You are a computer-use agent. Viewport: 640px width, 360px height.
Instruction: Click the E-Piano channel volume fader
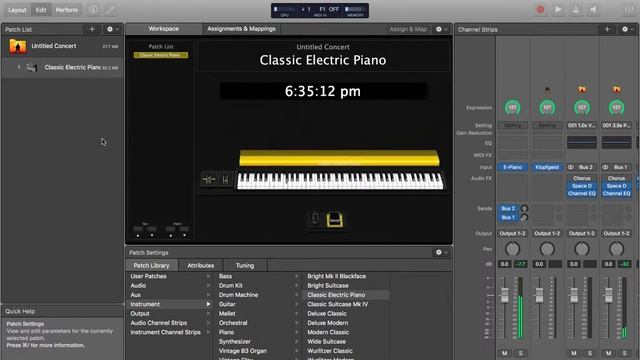coord(504,295)
